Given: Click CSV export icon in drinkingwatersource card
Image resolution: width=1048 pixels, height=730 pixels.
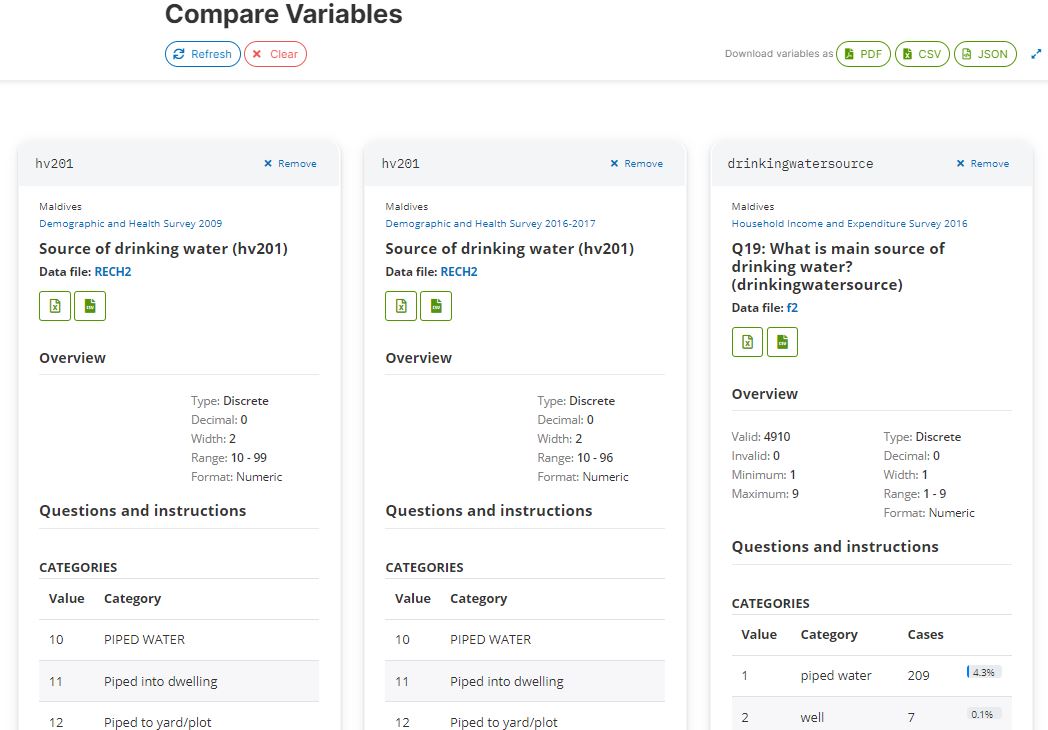Looking at the screenshot, I should [x=782, y=342].
